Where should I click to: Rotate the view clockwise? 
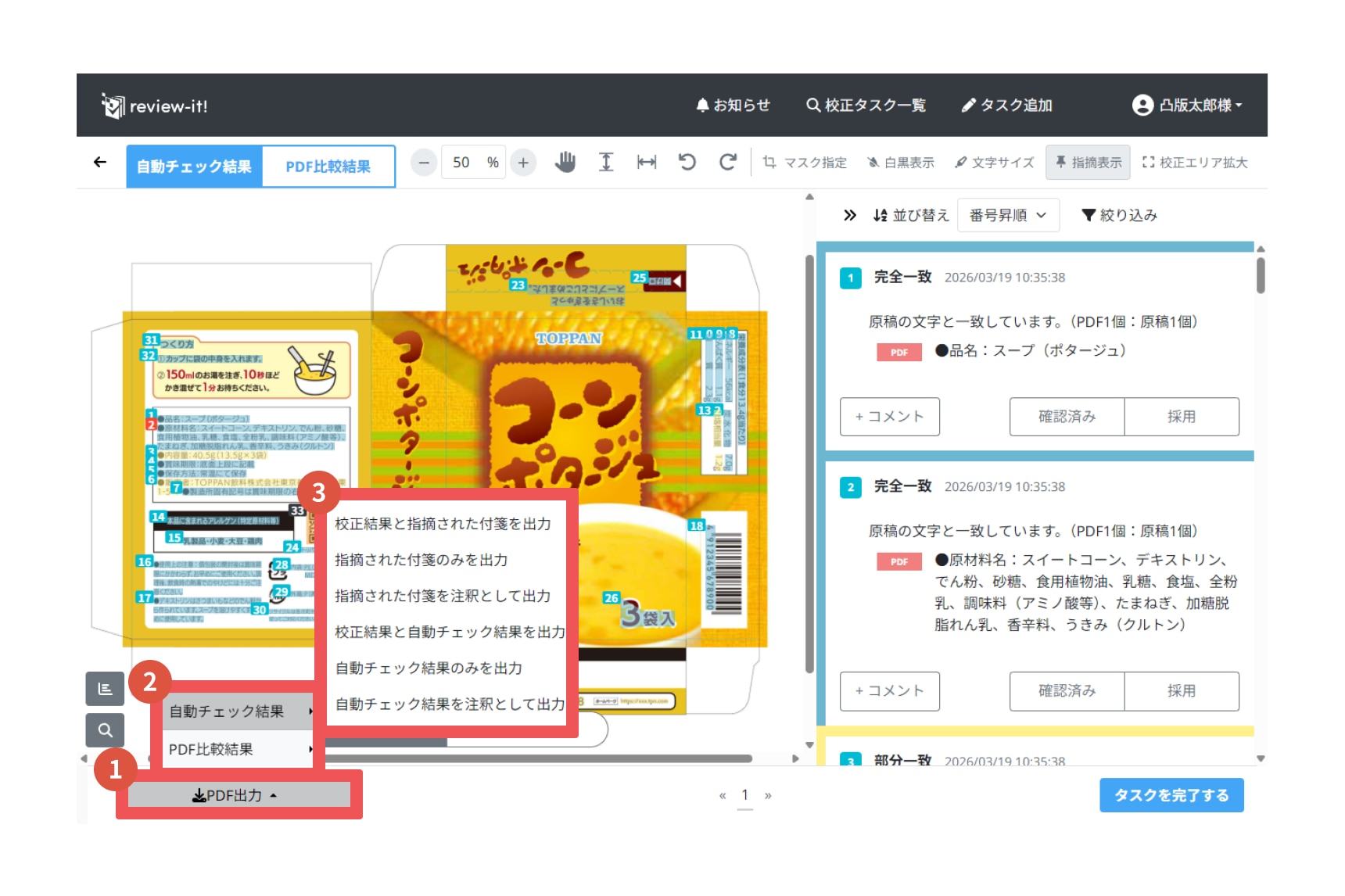click(x=728, y=163)
